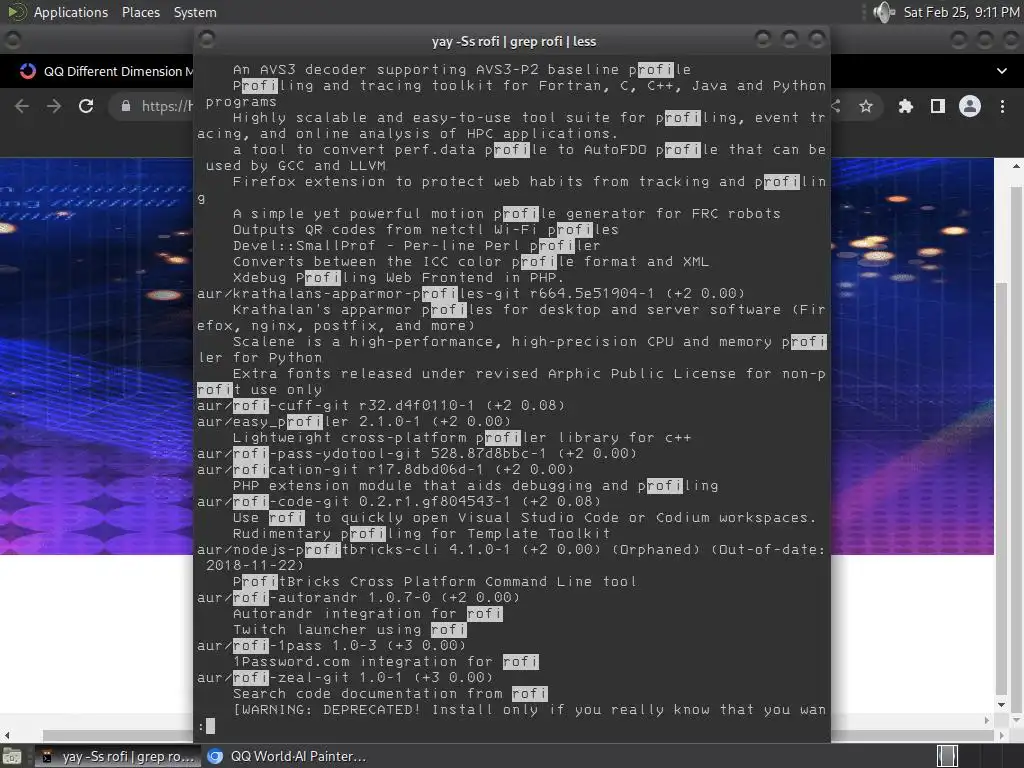This screenshot has width=1024, height=768.
Task: Go back in the browser window
Action: click(22, 106)
